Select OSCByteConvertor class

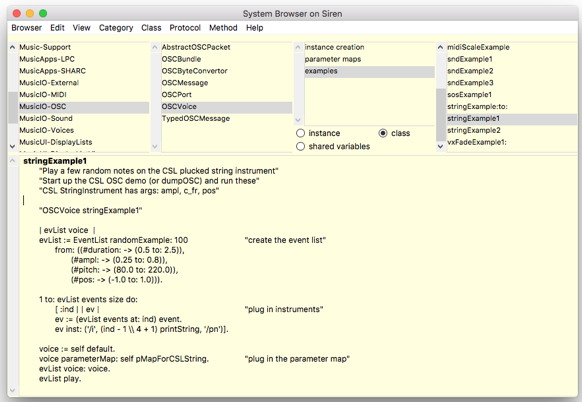point(226,71)
